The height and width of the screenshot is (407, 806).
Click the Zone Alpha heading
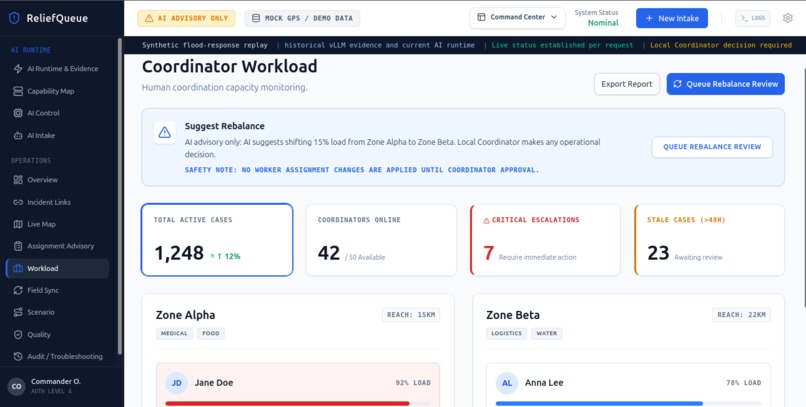click(x=186, y=315)
